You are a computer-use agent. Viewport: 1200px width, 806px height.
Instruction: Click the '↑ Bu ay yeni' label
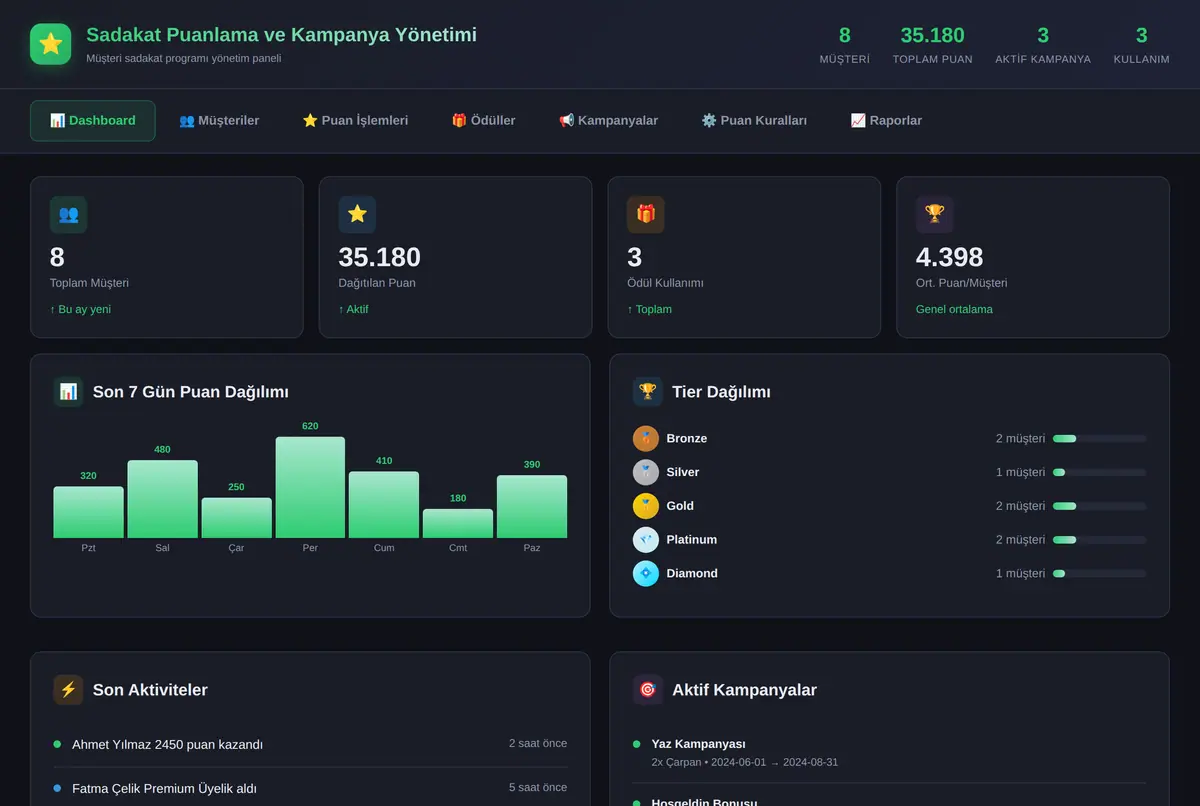click(x=80, y=310)
